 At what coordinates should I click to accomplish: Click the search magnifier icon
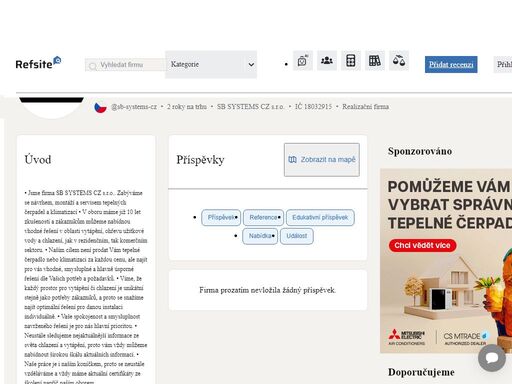coord(93,66)
